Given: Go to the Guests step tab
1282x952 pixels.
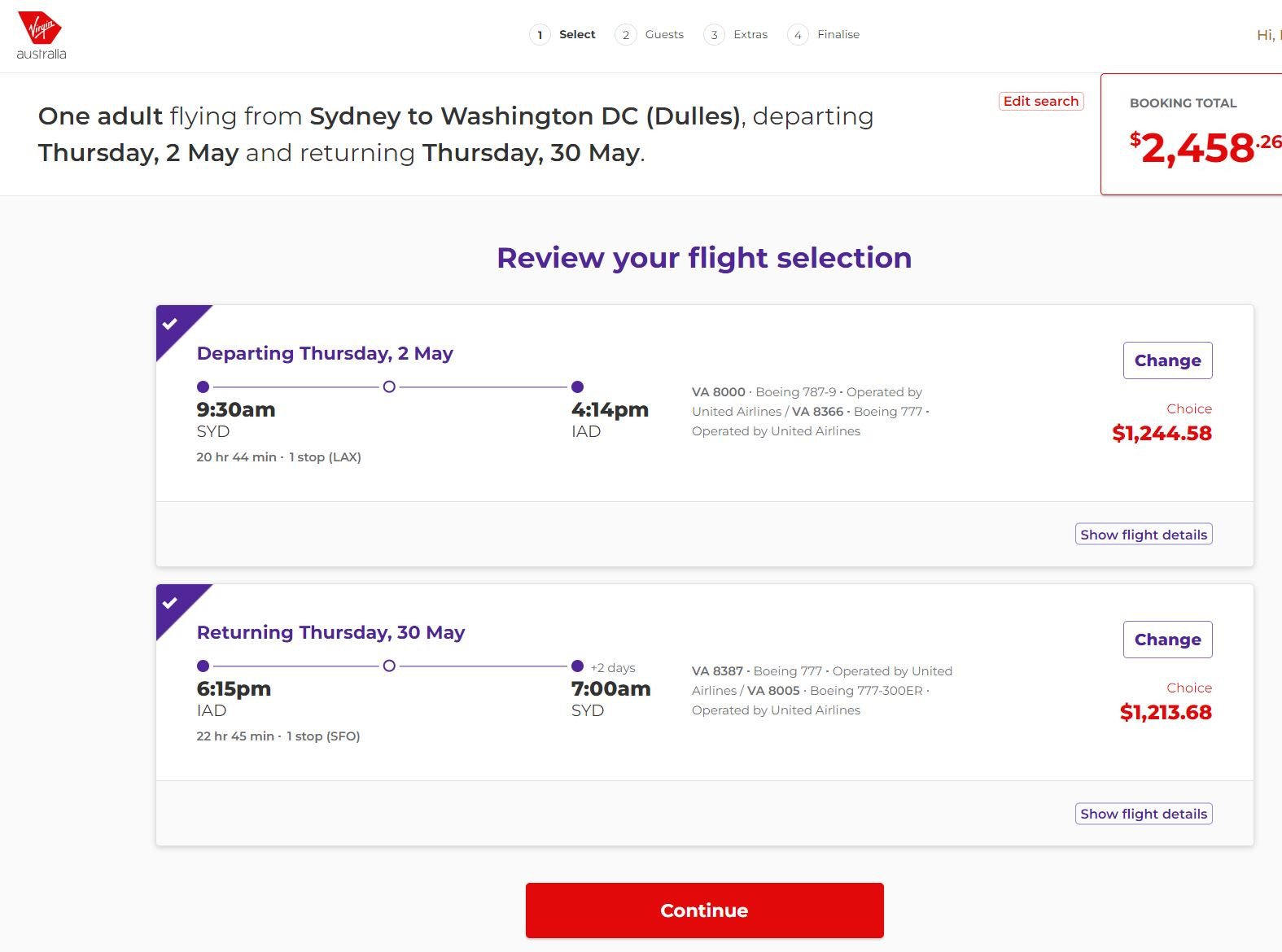Looking at the screenshot, I should tap(664, 35).
